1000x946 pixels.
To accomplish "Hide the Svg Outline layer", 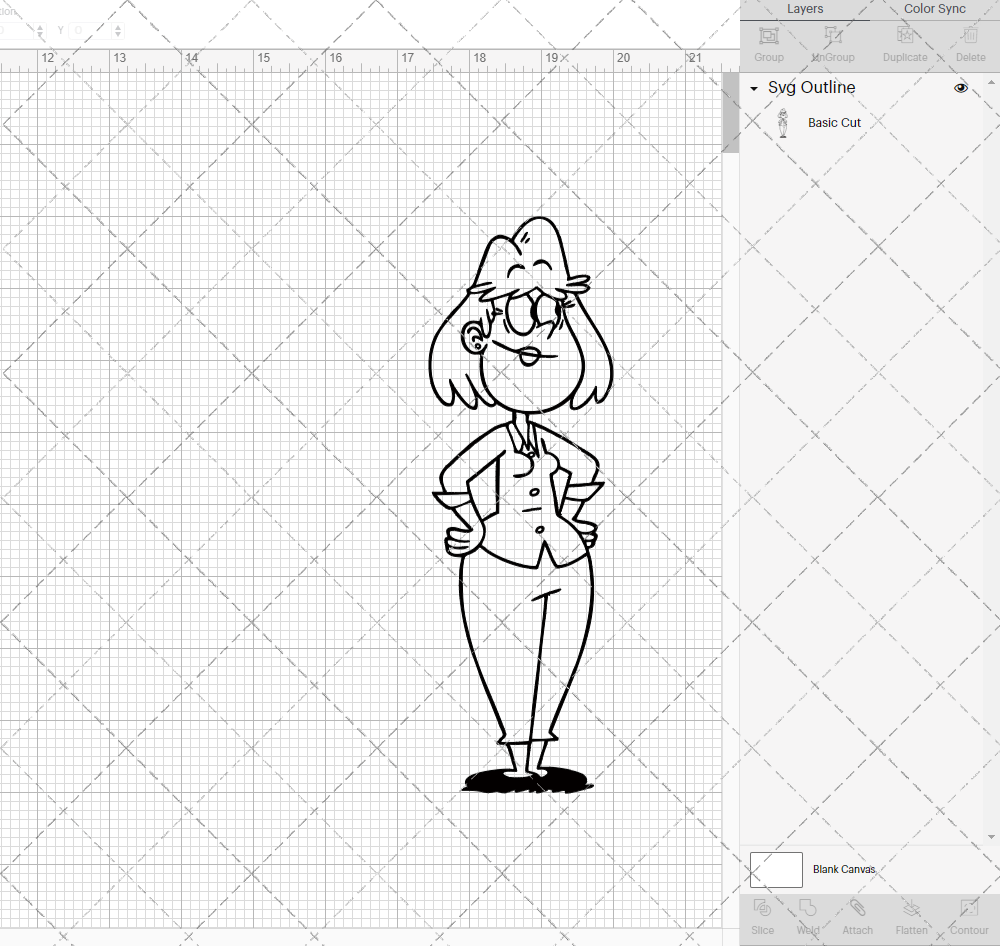I will tap(960, 88).
